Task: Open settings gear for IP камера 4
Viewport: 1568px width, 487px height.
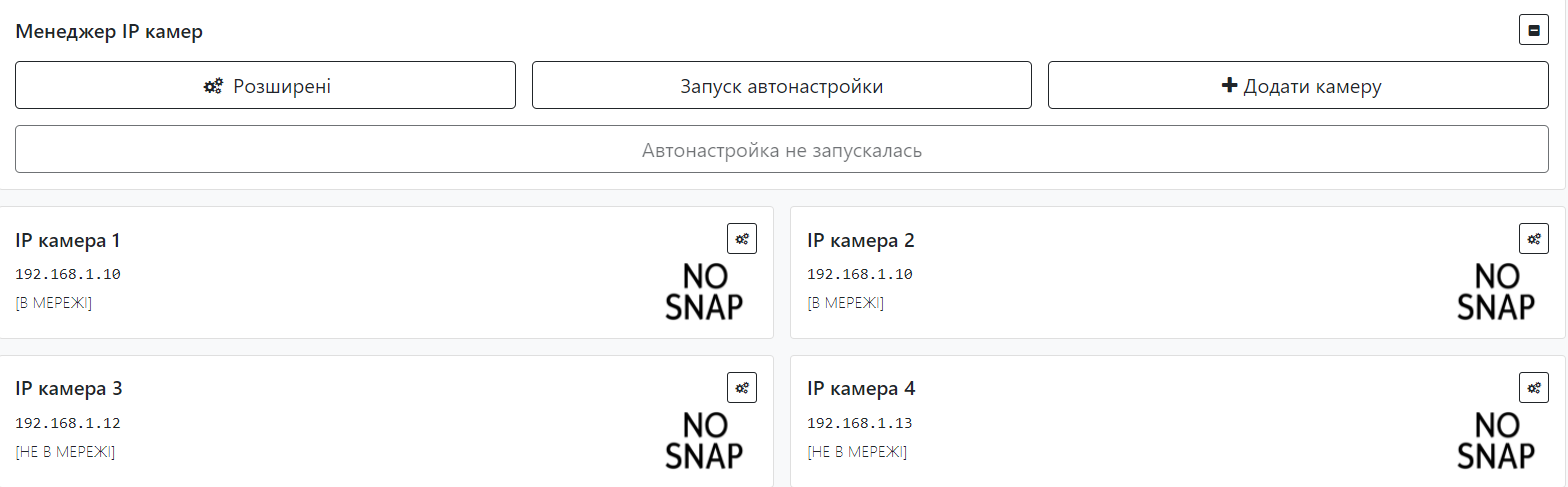Action: (1534, 387)
